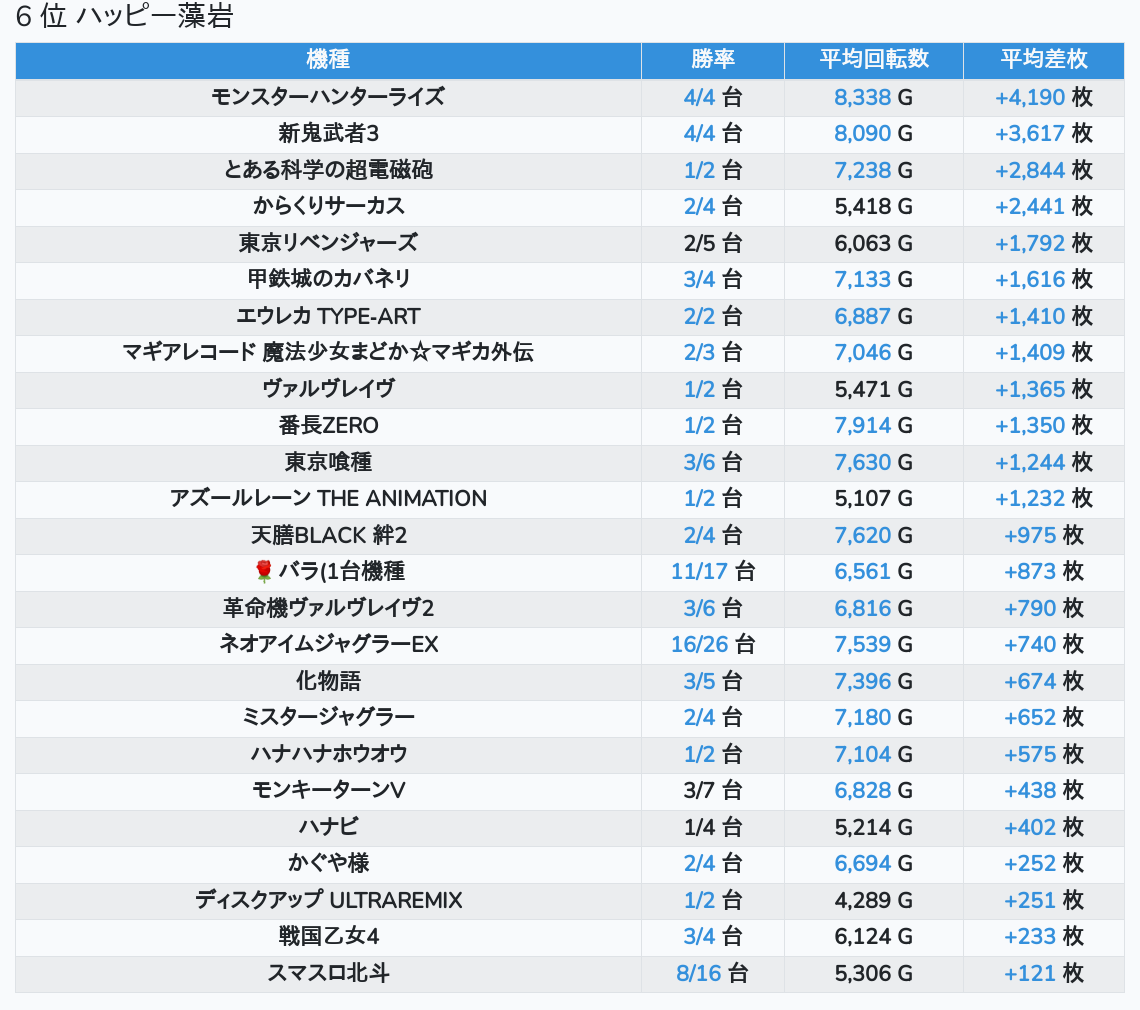This screenshot has width=1140, height=1010.
Task: Sort by the 勝率 column header
Action: [712, 59]
